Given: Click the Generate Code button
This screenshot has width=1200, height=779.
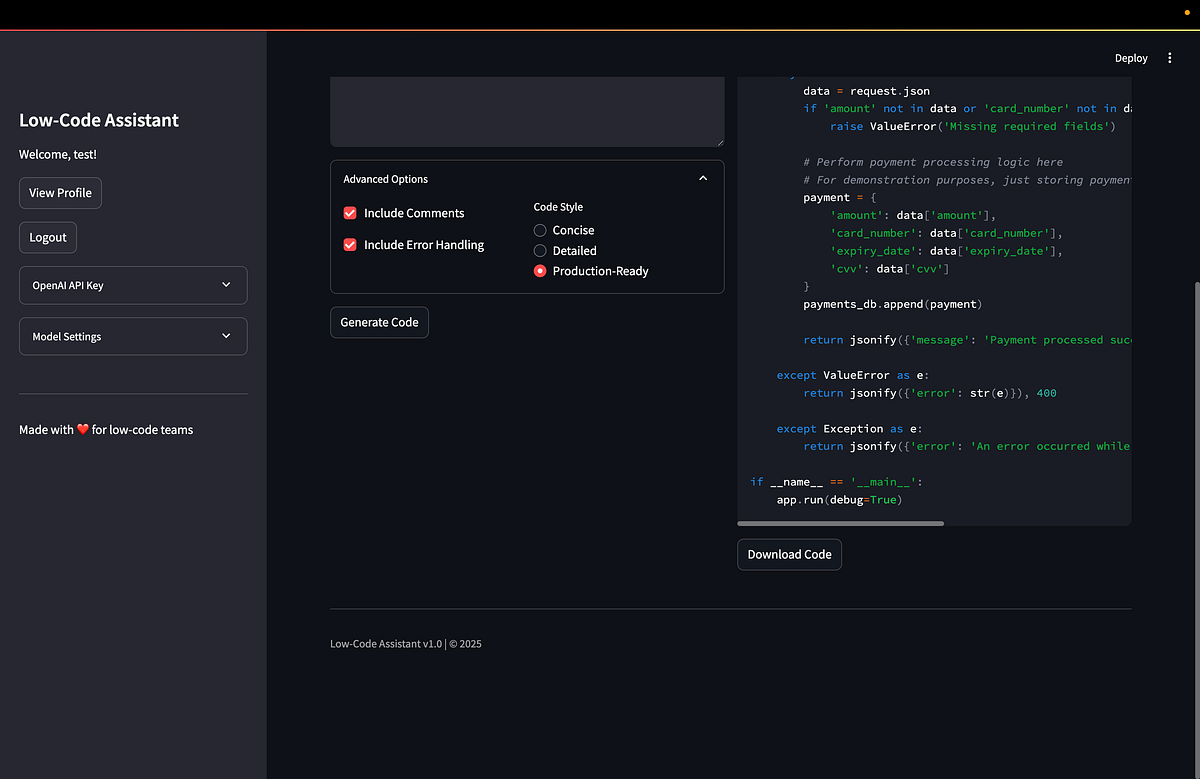Looking at the screenshot, I should [x=379, y=322].
